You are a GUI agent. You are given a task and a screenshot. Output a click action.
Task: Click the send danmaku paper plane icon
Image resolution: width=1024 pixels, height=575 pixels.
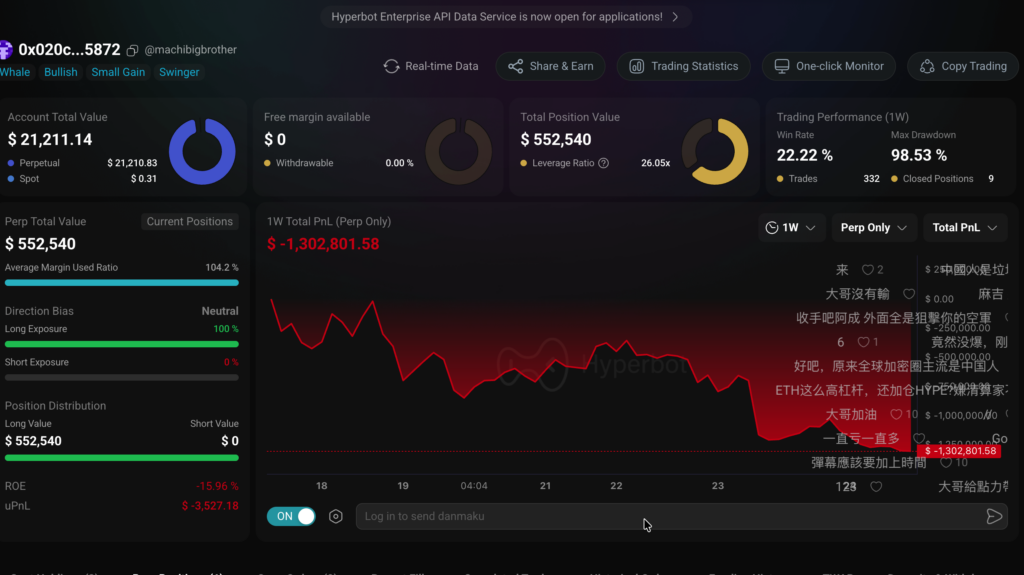993,517
